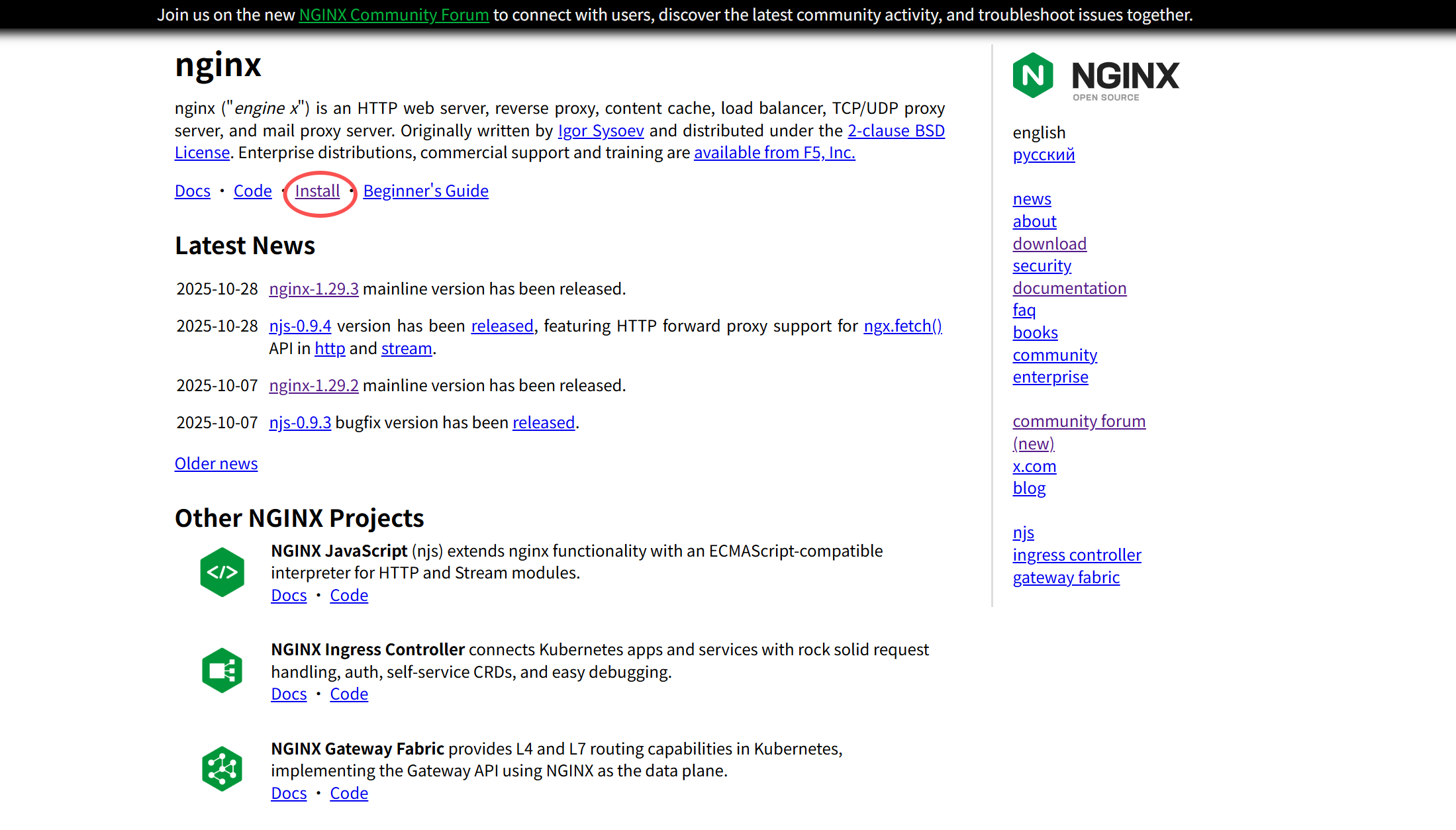
Task: Open gateway fabric sidebar link
Action: [1066, 578]
